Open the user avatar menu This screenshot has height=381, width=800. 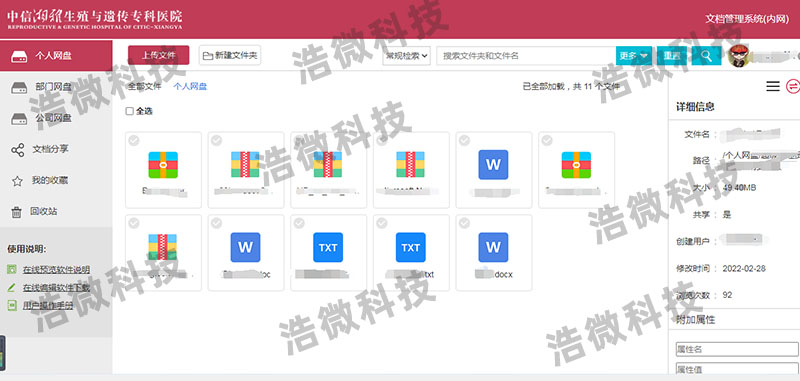[x=739, y=56]
